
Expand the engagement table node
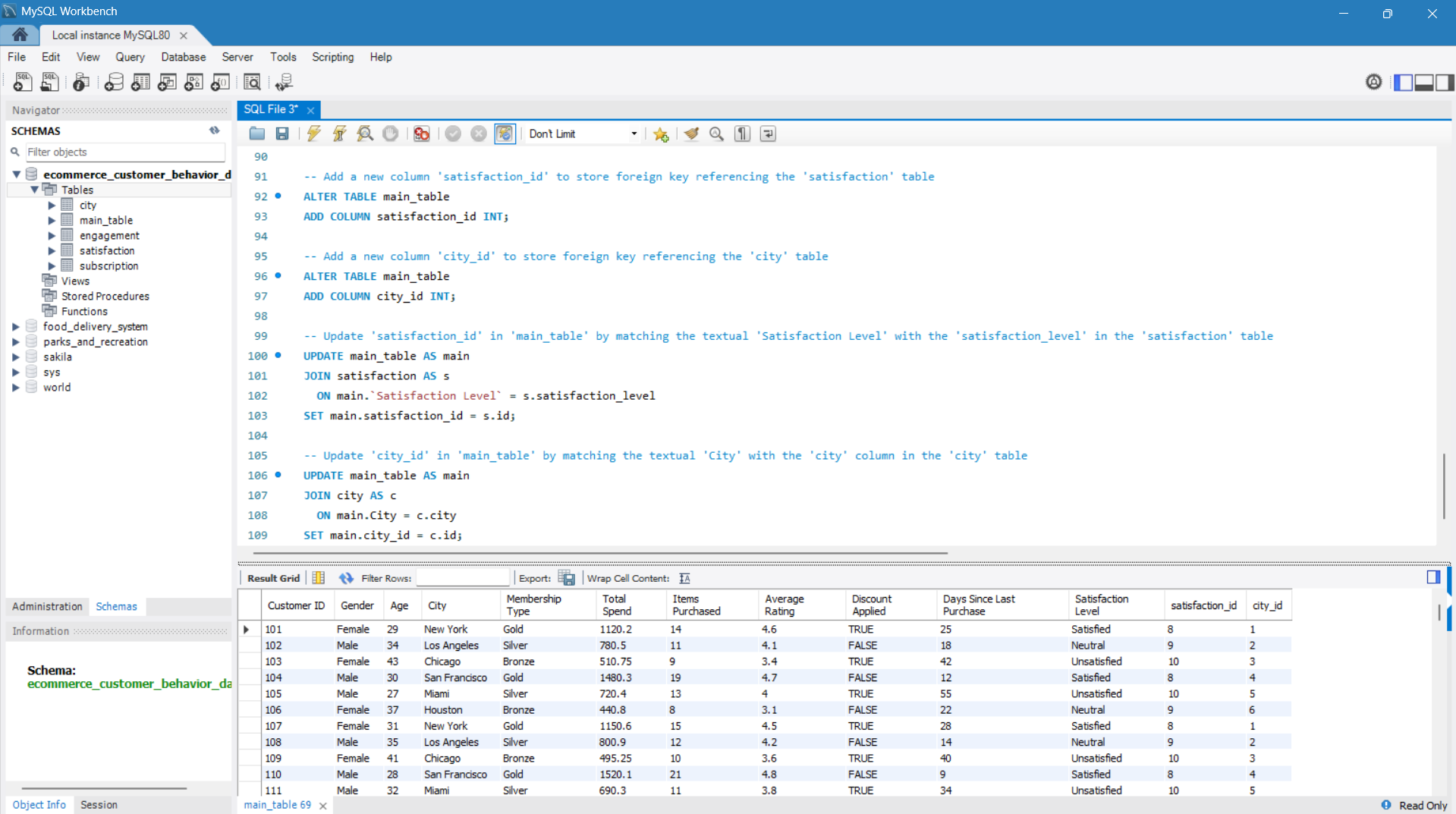point(52,235)
